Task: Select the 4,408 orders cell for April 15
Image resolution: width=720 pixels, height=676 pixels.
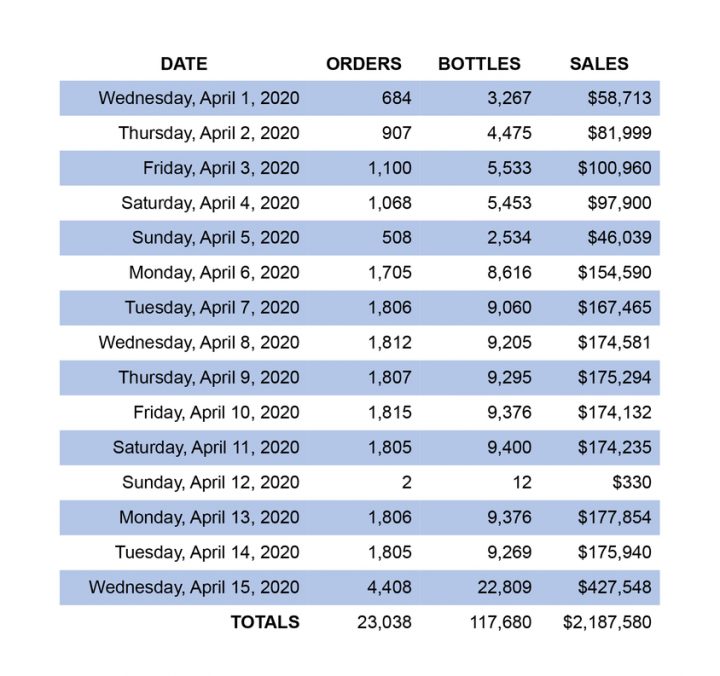Action: [x=389, y=587]
